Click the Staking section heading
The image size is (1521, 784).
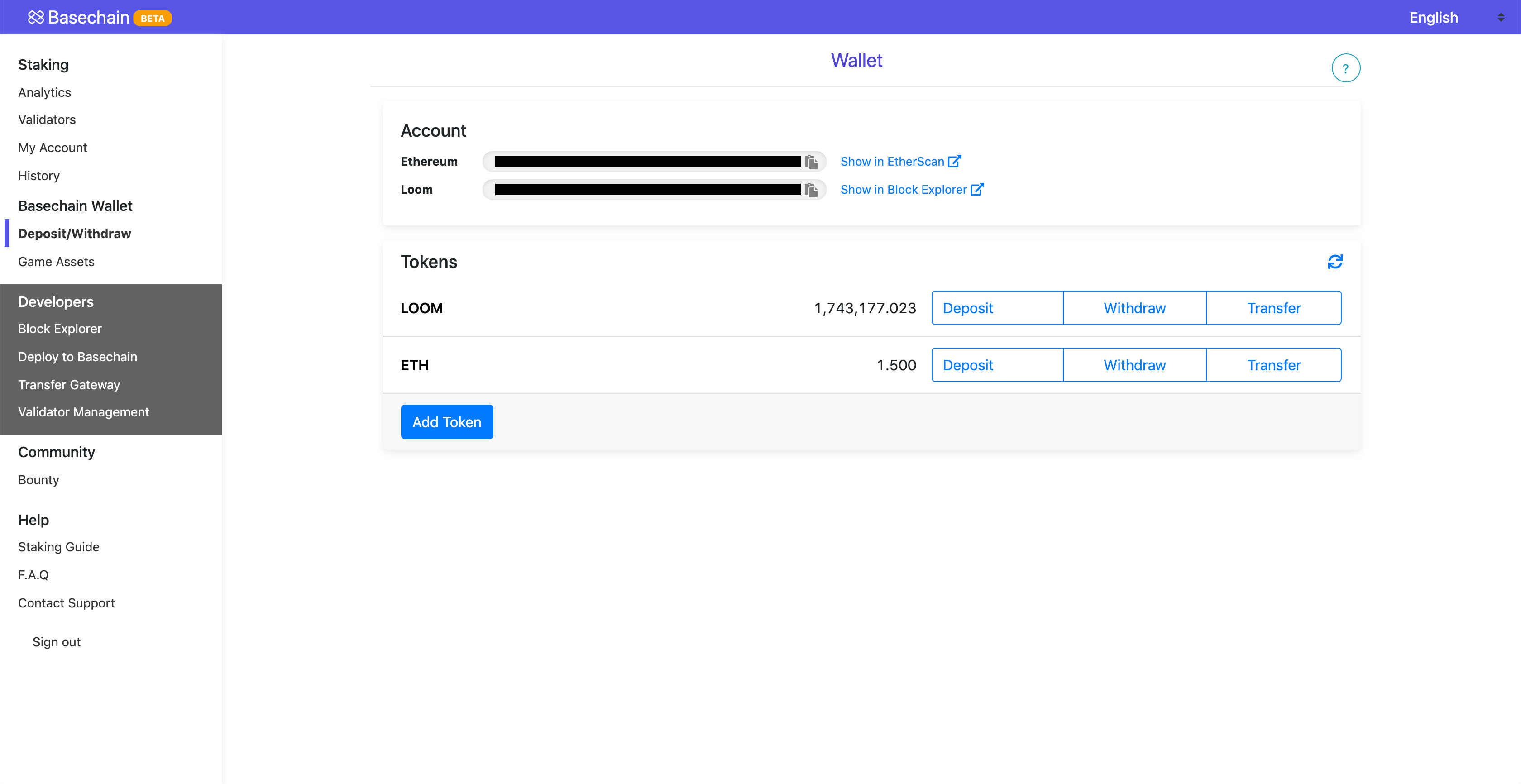coord(43,64)
